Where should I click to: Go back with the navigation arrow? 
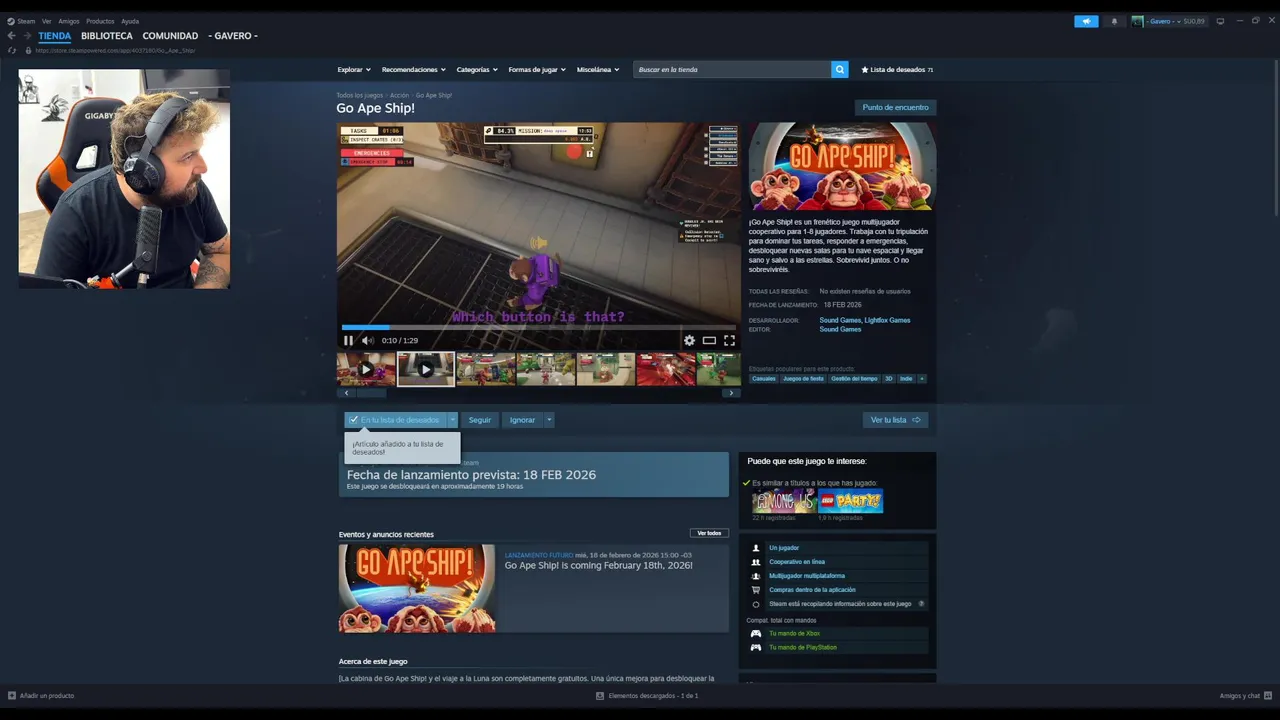[x=12, y=36]
